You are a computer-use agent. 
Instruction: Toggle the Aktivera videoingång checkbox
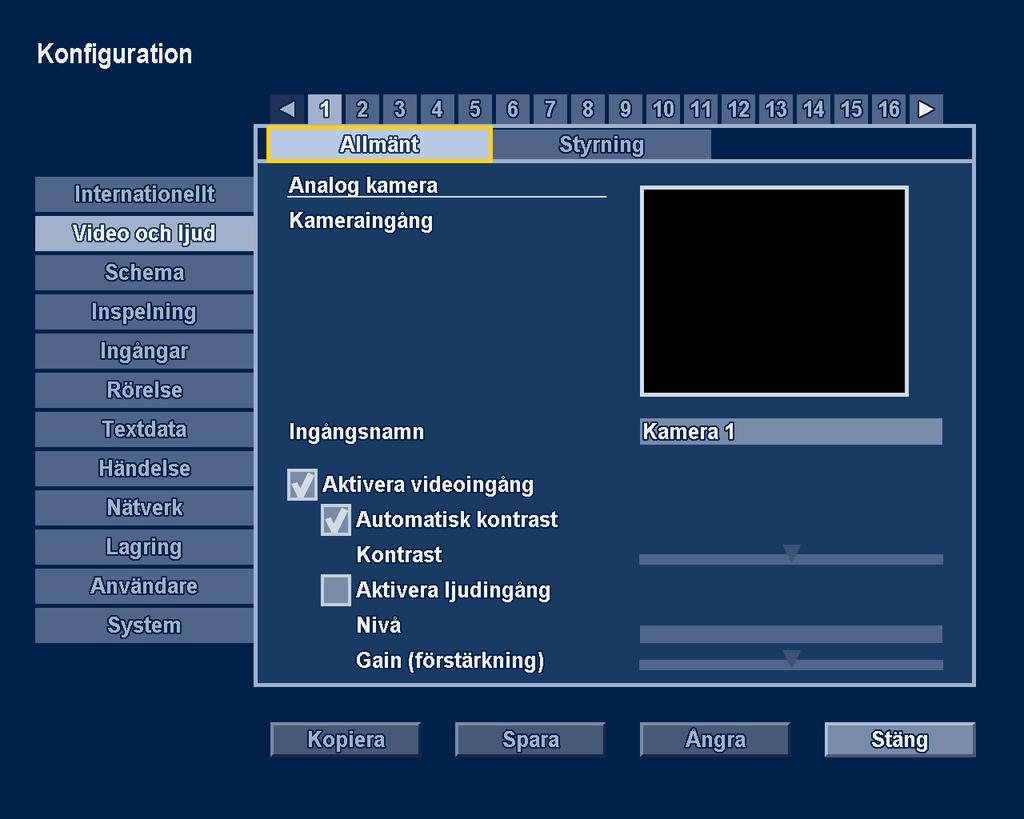(x=302, y=485)
